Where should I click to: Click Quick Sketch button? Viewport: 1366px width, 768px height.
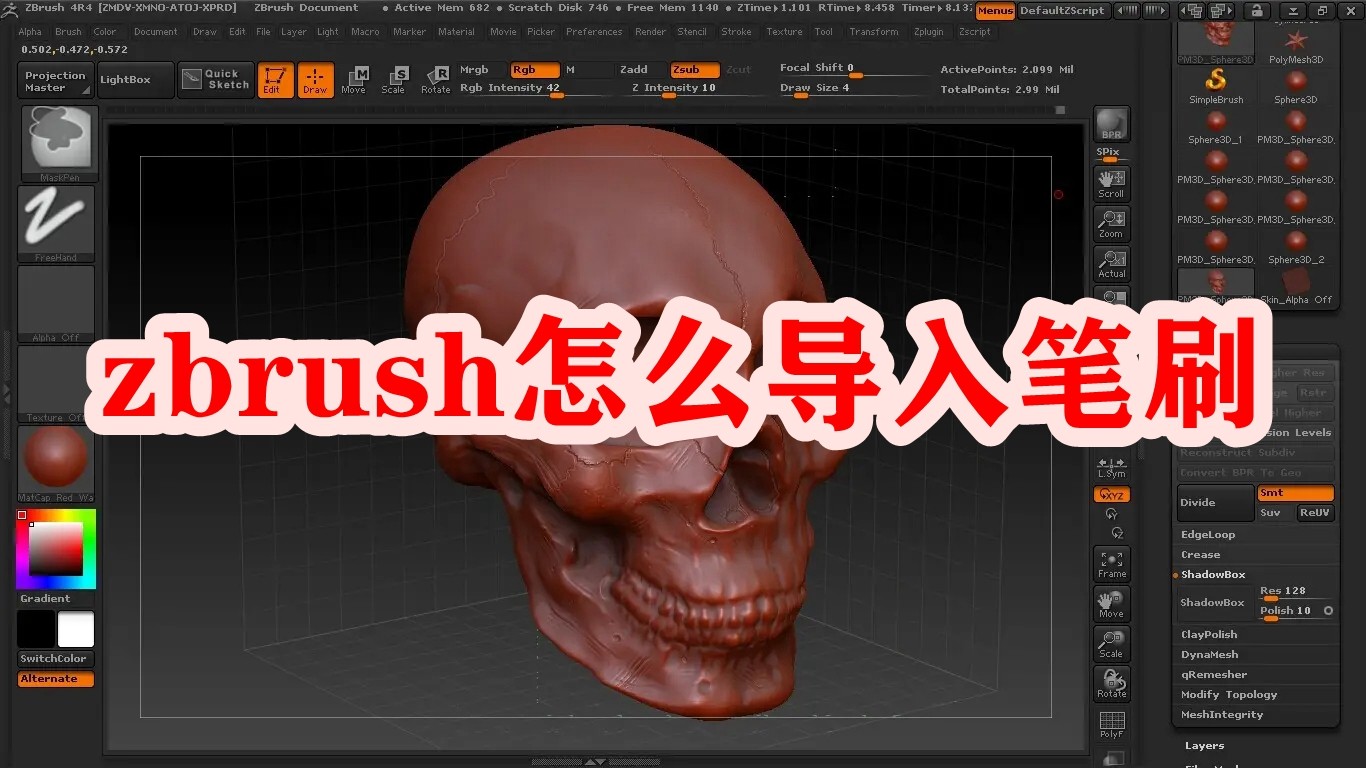(x=216, y=80)
